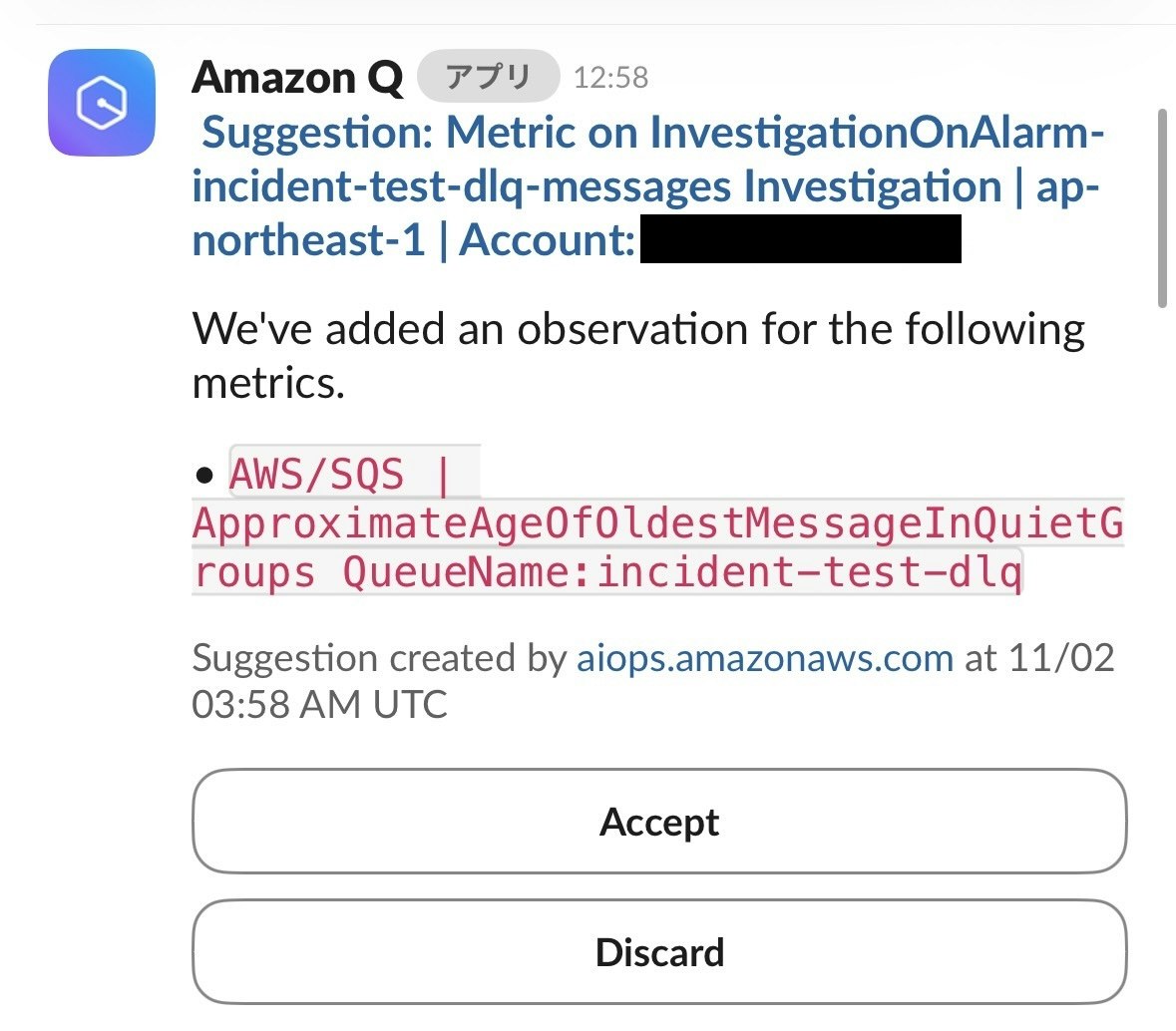Click the QueueName:incident-test-dlq code text
This screenshot has width=1176, height=1031.
point(682,572)
